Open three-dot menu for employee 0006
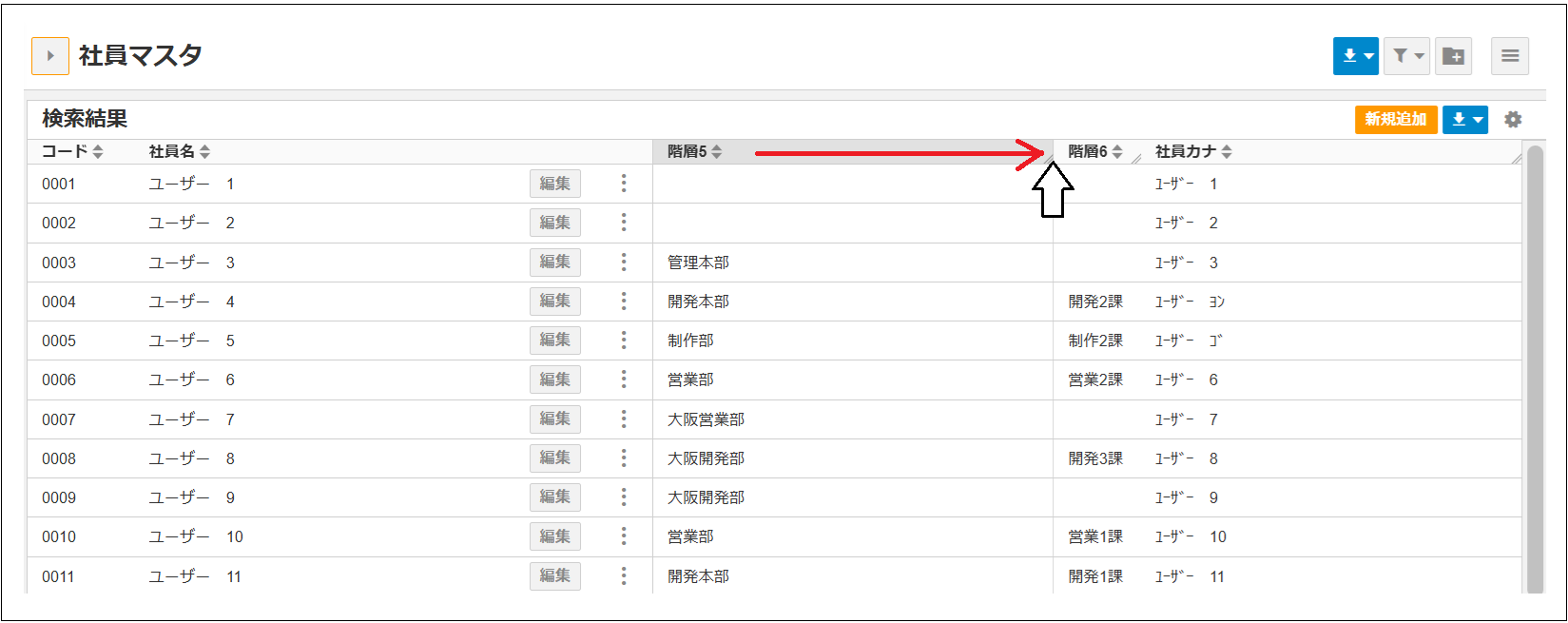Viewport: 1568px width, 623px height. pyautogui.click(x=624, y=380)
